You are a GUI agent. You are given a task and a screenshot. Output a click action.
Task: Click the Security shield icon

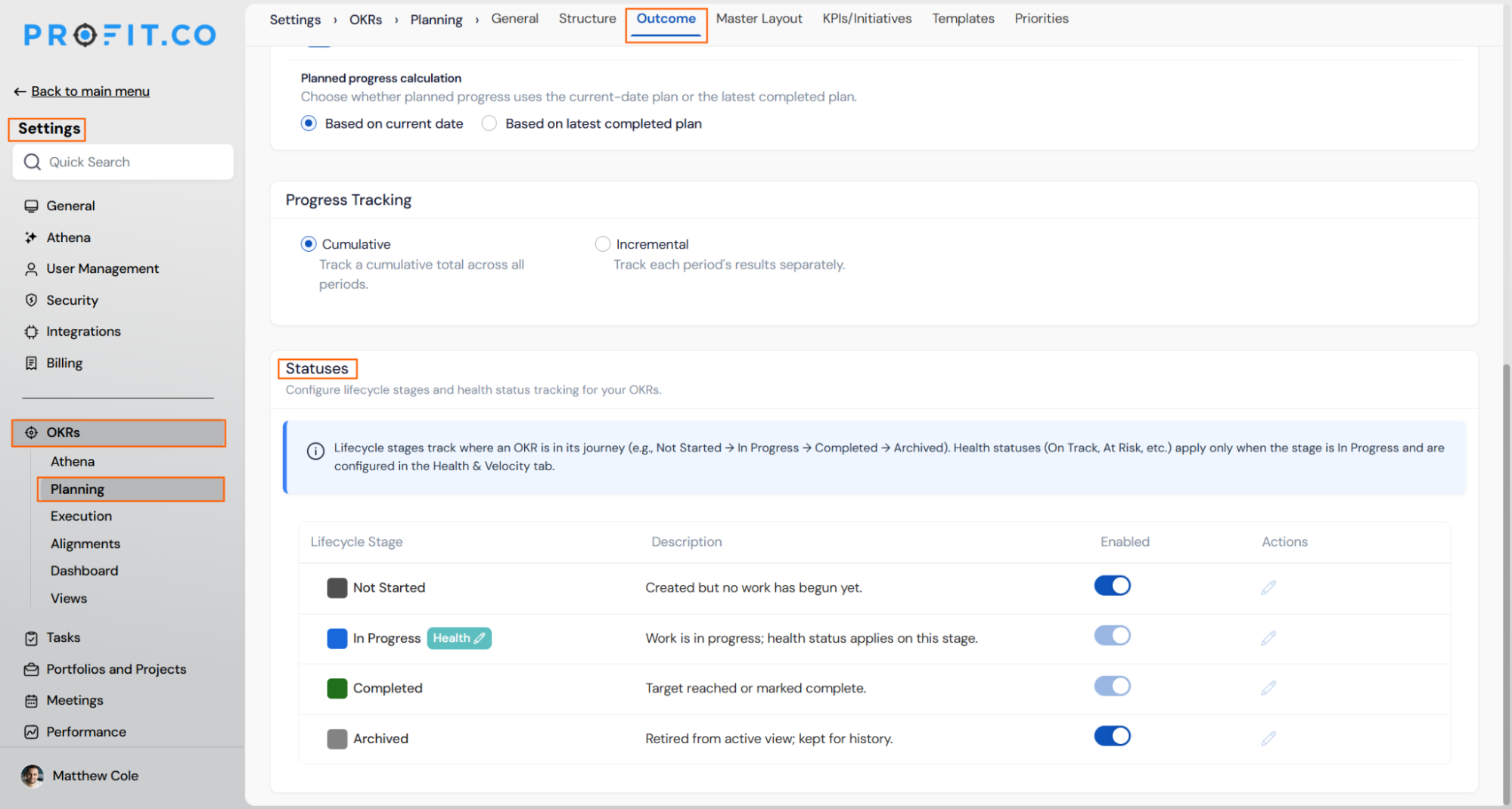click(31, 300)
